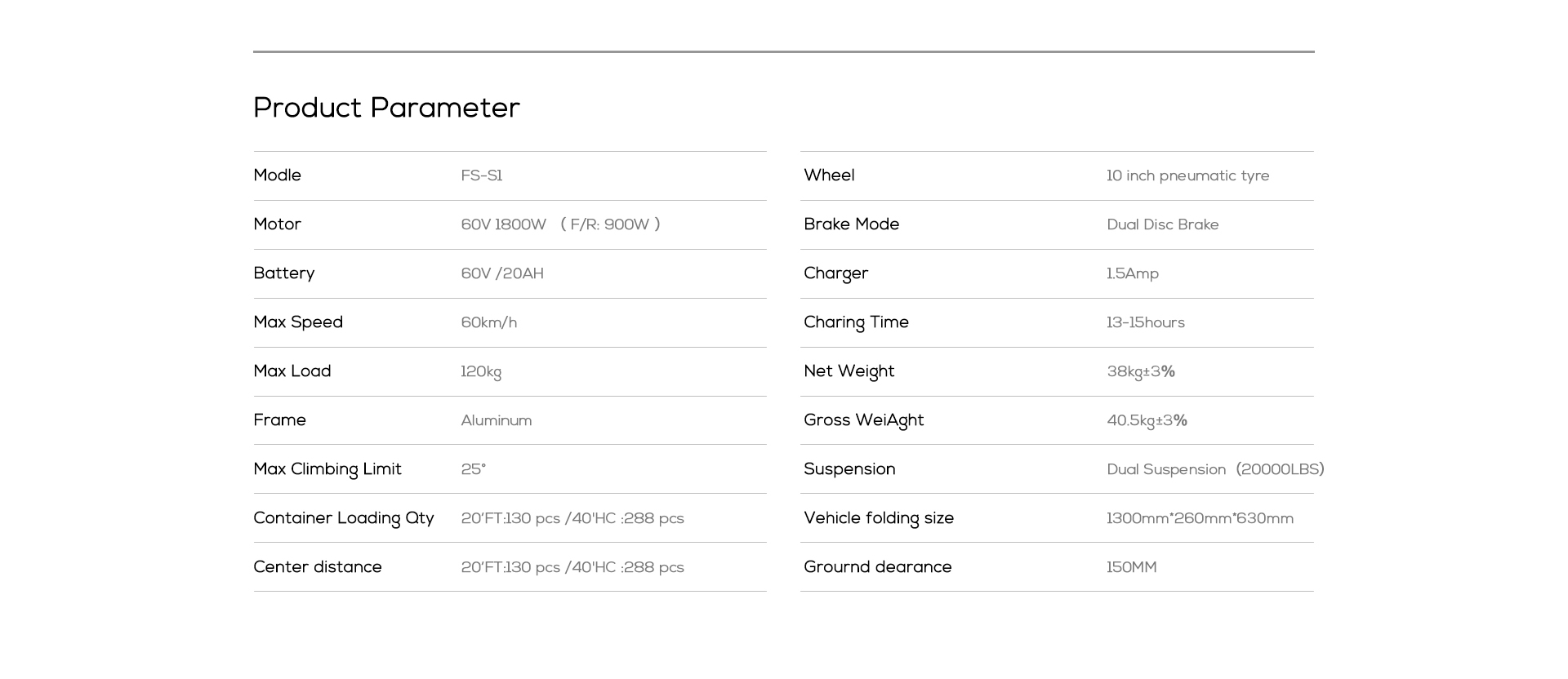The image size is (1568, 679).
Task: Click the 'Battery' label
Action: point(283,273)
